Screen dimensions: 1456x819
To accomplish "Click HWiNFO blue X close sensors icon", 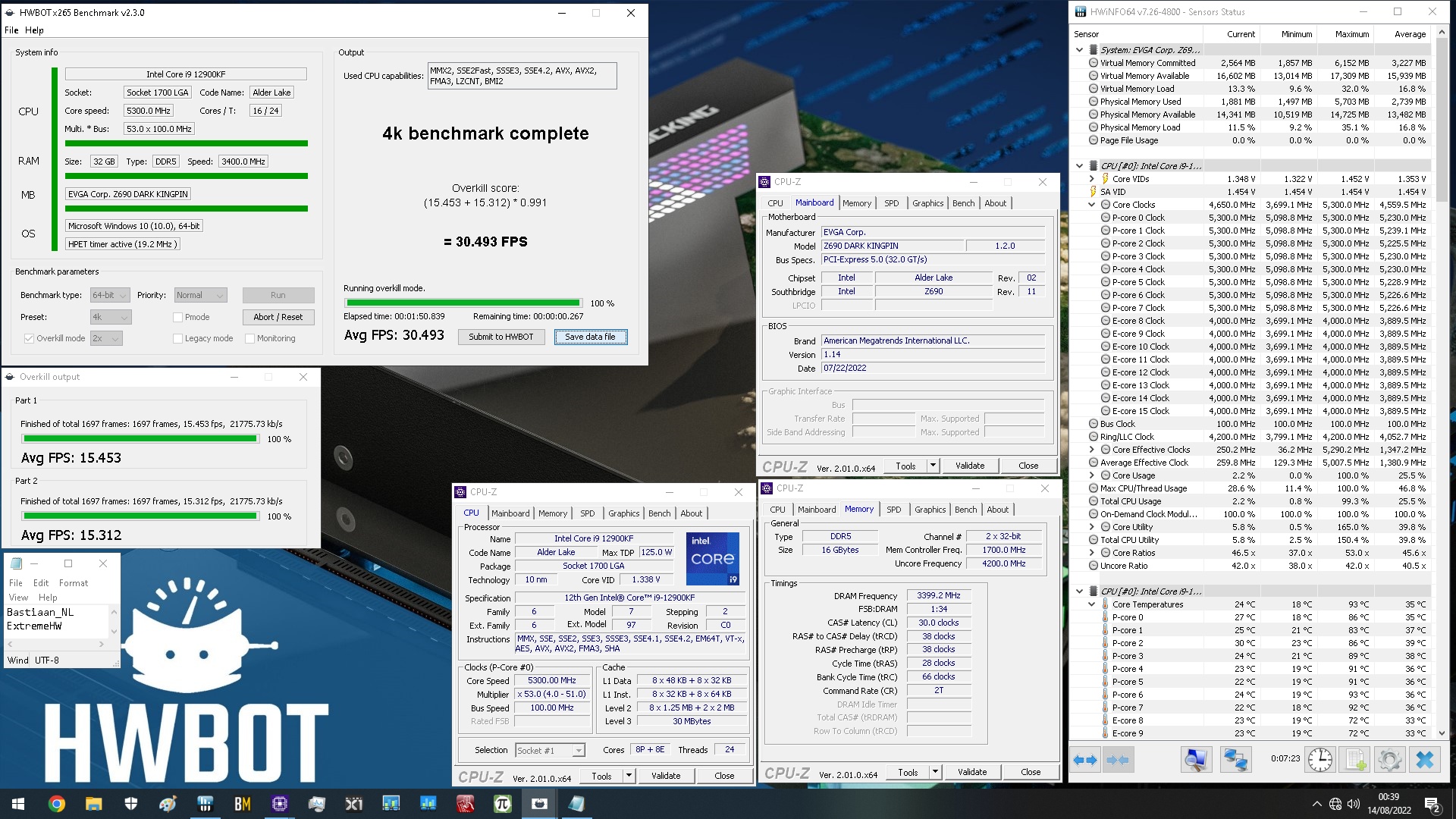I will pos(1425,760).
